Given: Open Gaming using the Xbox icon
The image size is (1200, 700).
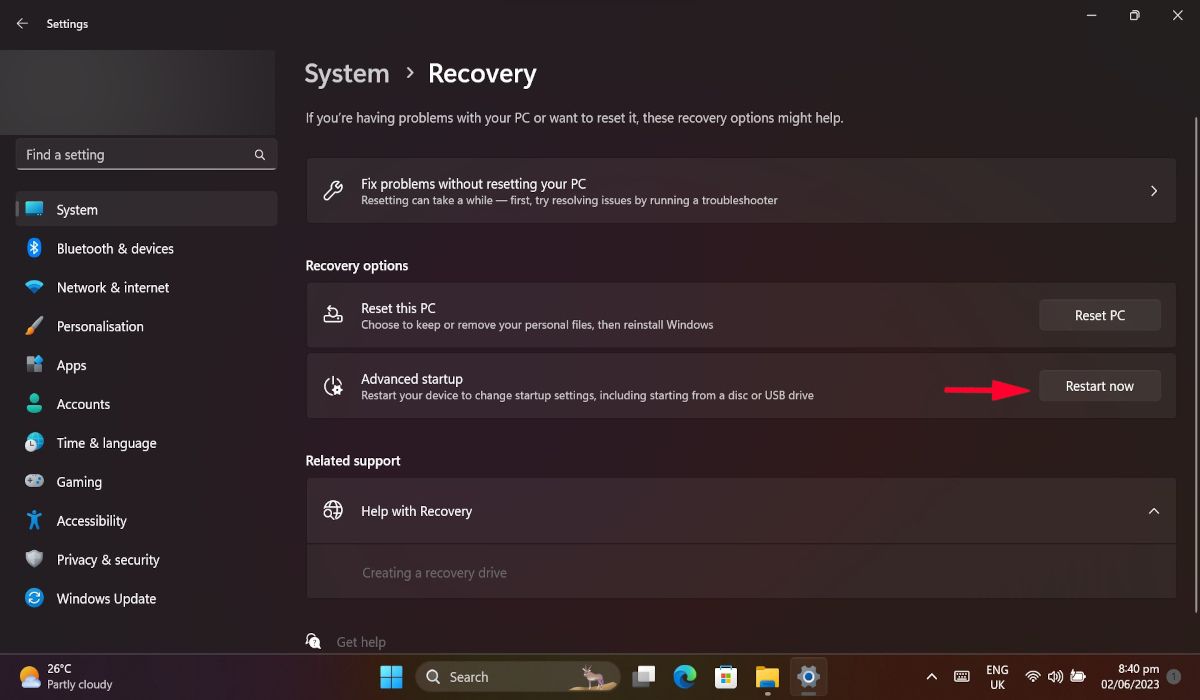Looking at the screenshot, I should click(34, 481).
